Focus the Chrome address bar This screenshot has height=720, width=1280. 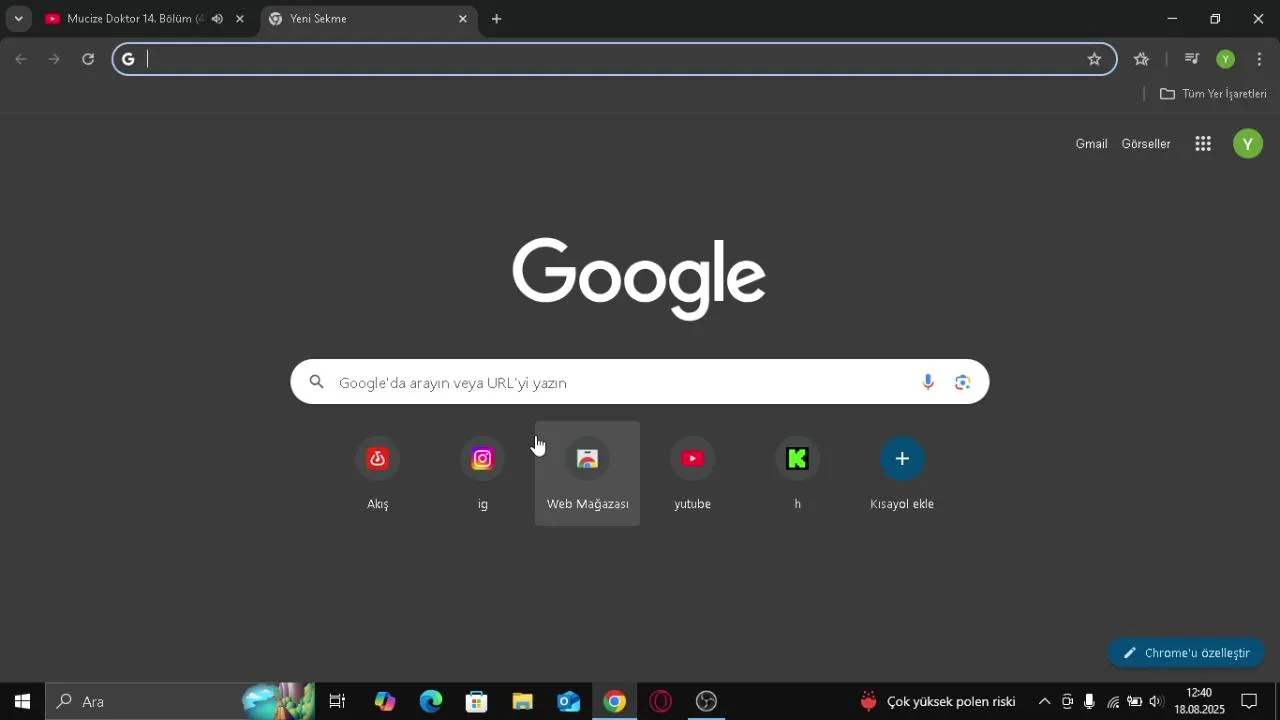pyautogui.click(x=614, y=59)
